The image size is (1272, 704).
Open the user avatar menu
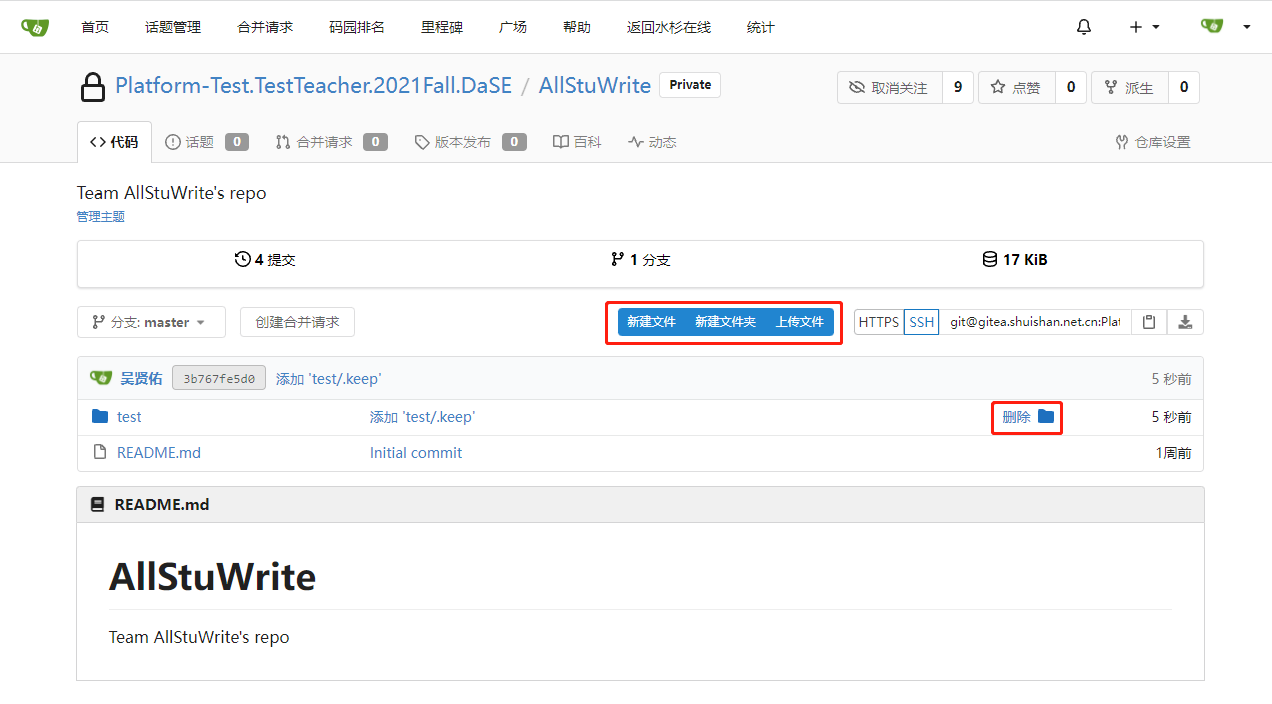pyautogui.click(x=1225, y=27)
